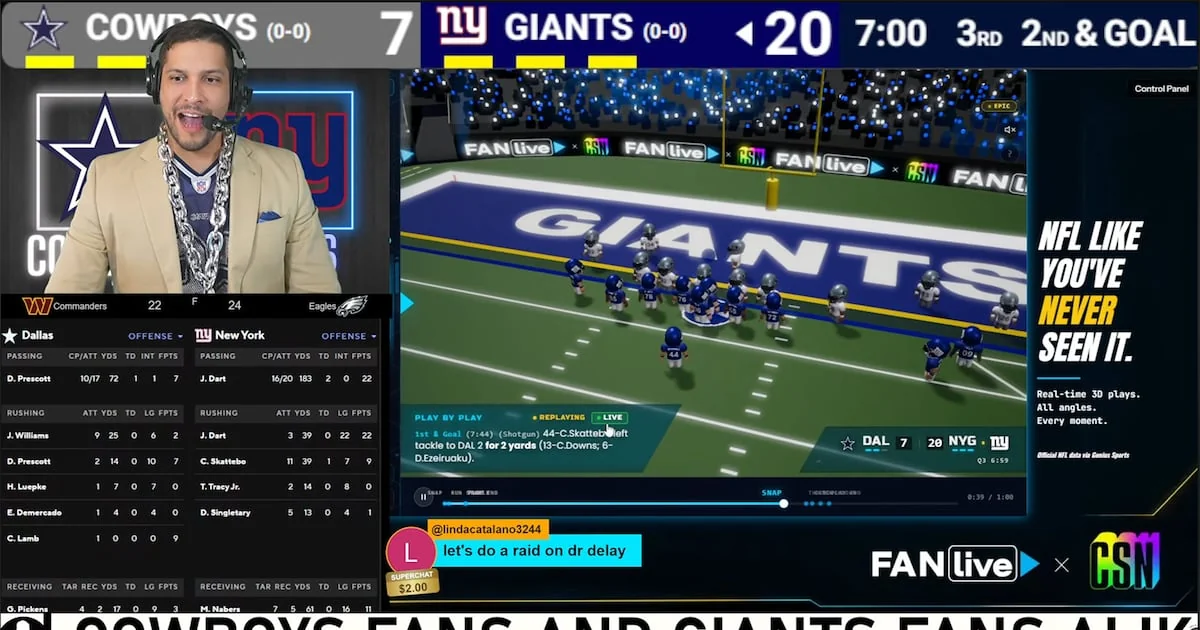
Task: Click the replay progress slider handle
Action: (784, 503)
